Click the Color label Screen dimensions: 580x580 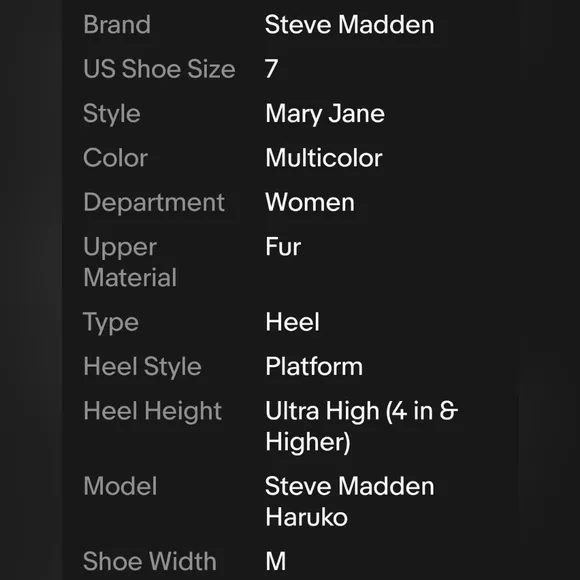click(115, 158)
